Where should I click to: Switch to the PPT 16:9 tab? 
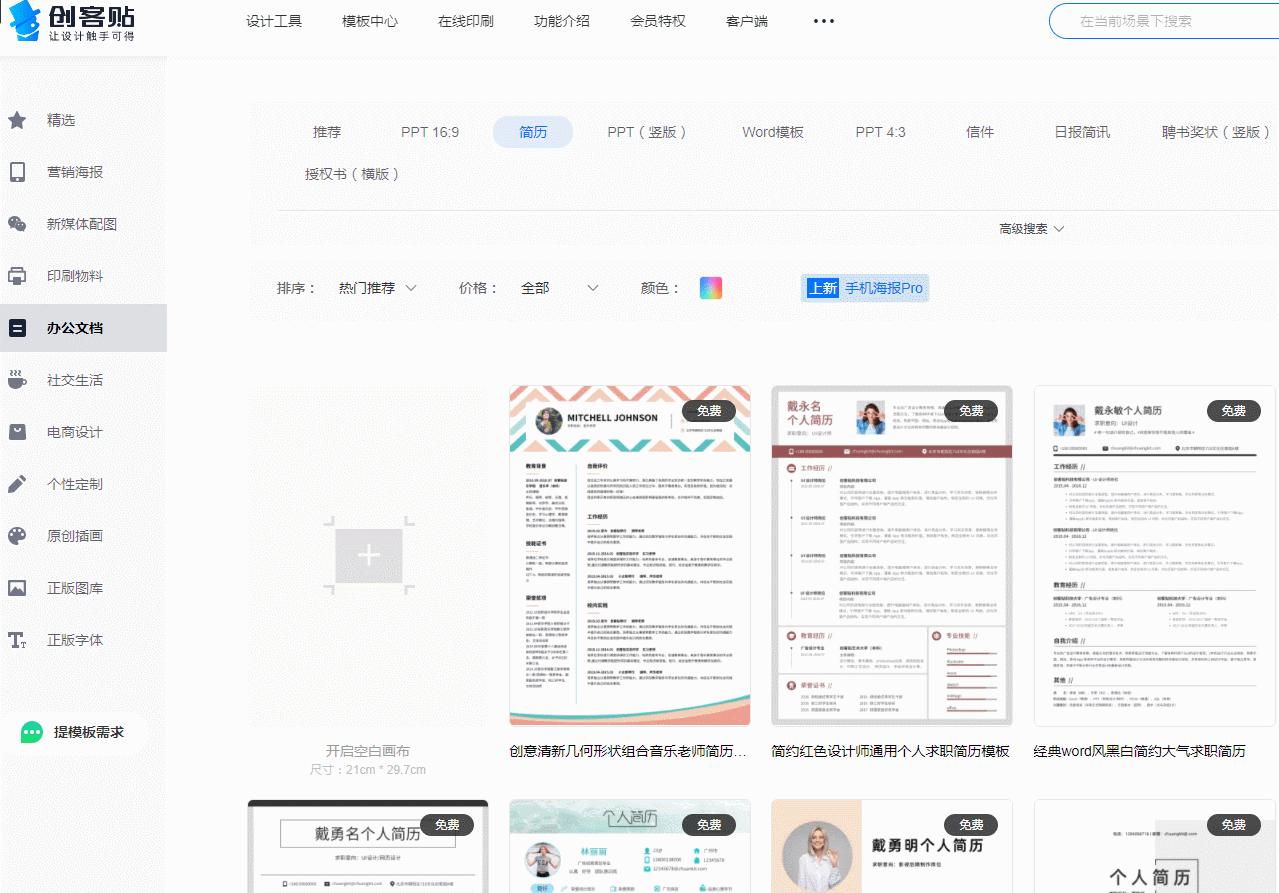point(430,132)
